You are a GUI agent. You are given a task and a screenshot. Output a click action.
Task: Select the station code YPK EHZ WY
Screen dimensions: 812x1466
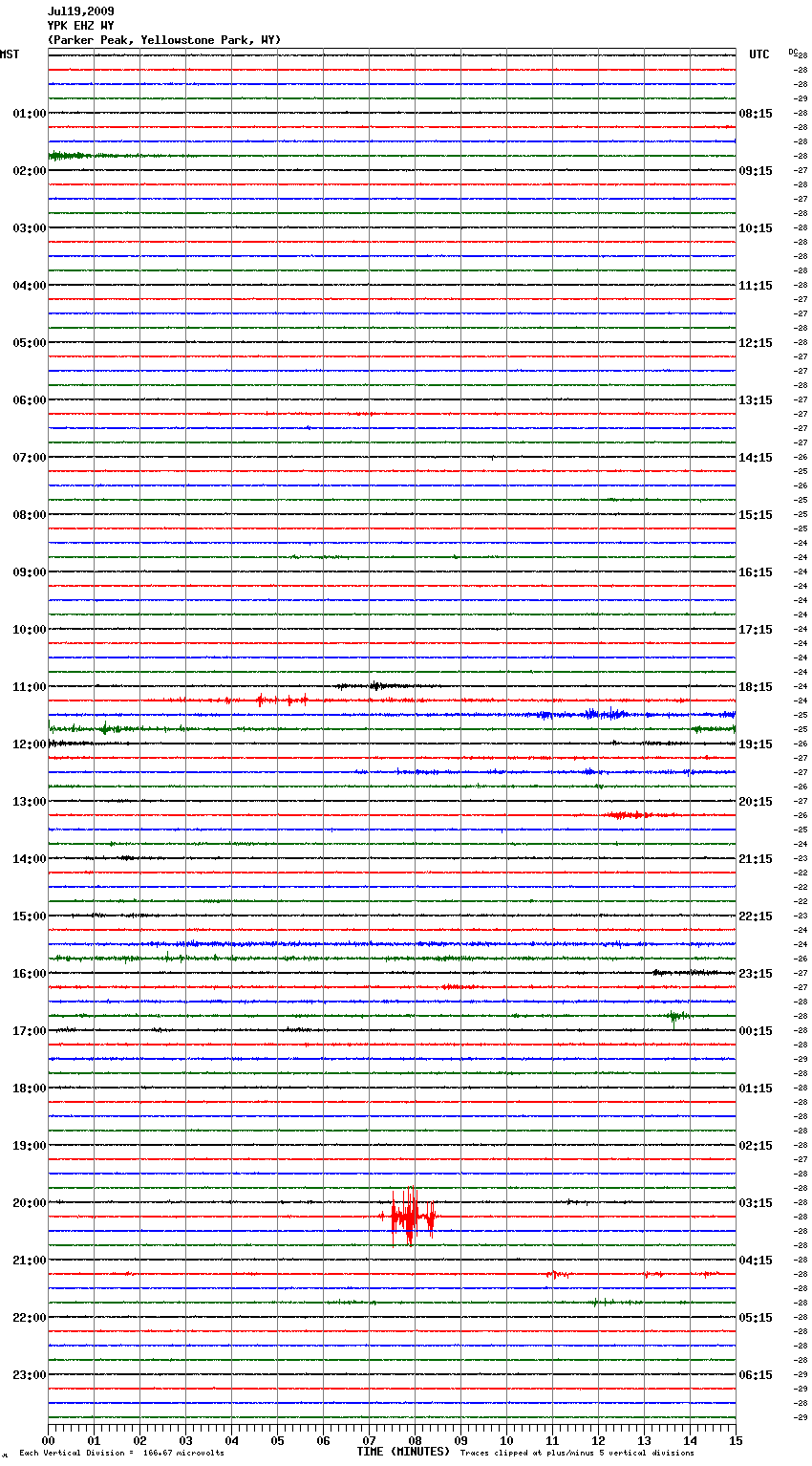(80, 26)
